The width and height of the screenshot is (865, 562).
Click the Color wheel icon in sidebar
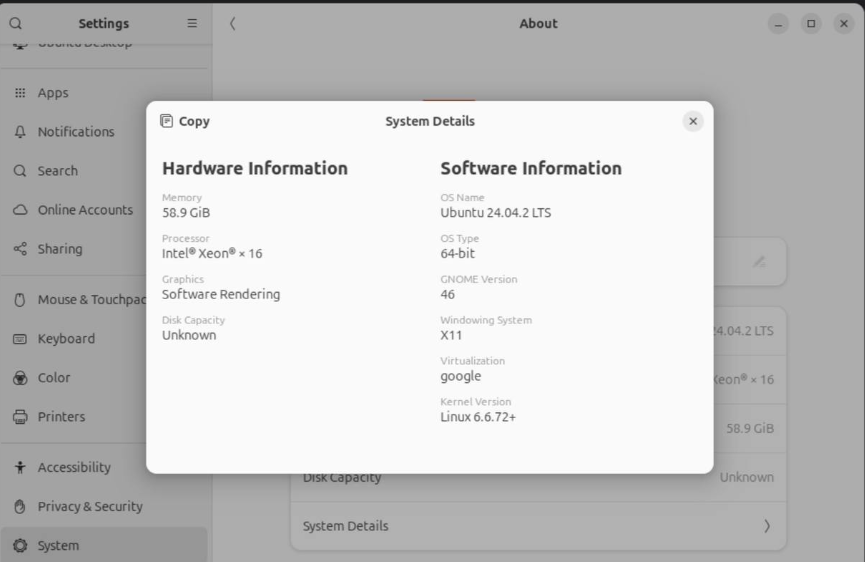(x=20, y=378)
